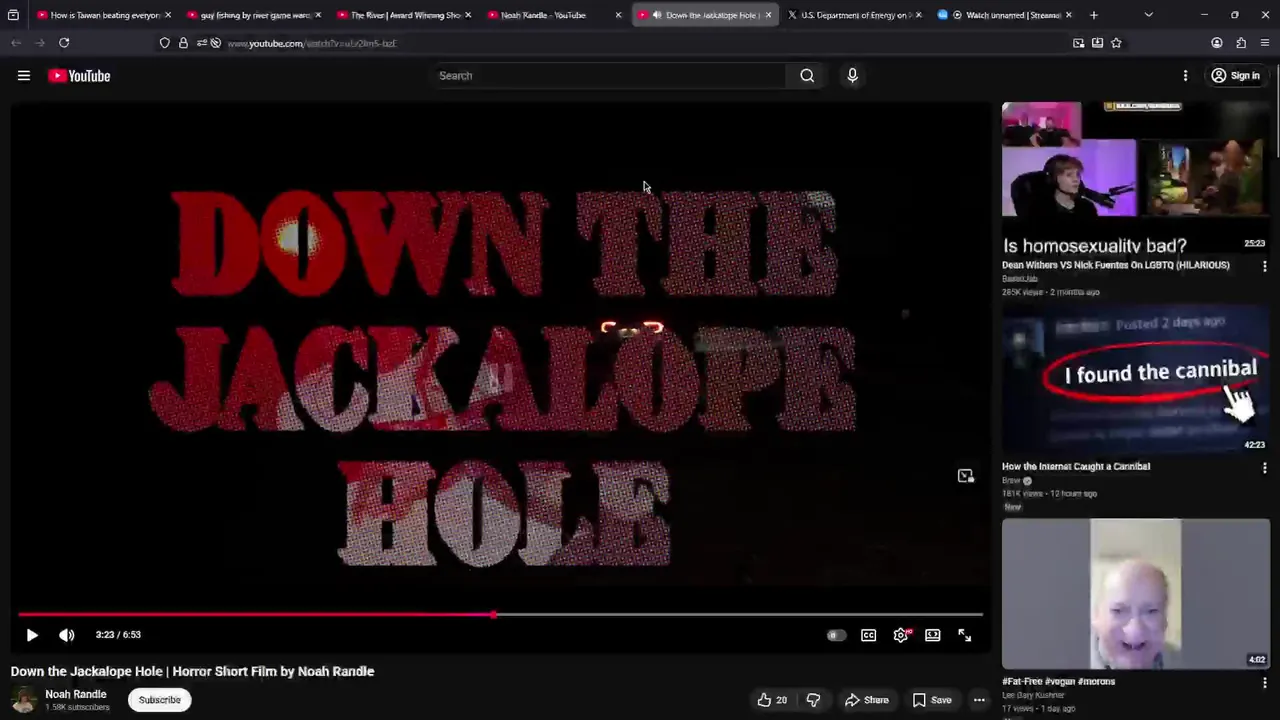Toggle the autoplay switch
The height and width of the screenshot is (720, 1280).
(x=836, y=635)
